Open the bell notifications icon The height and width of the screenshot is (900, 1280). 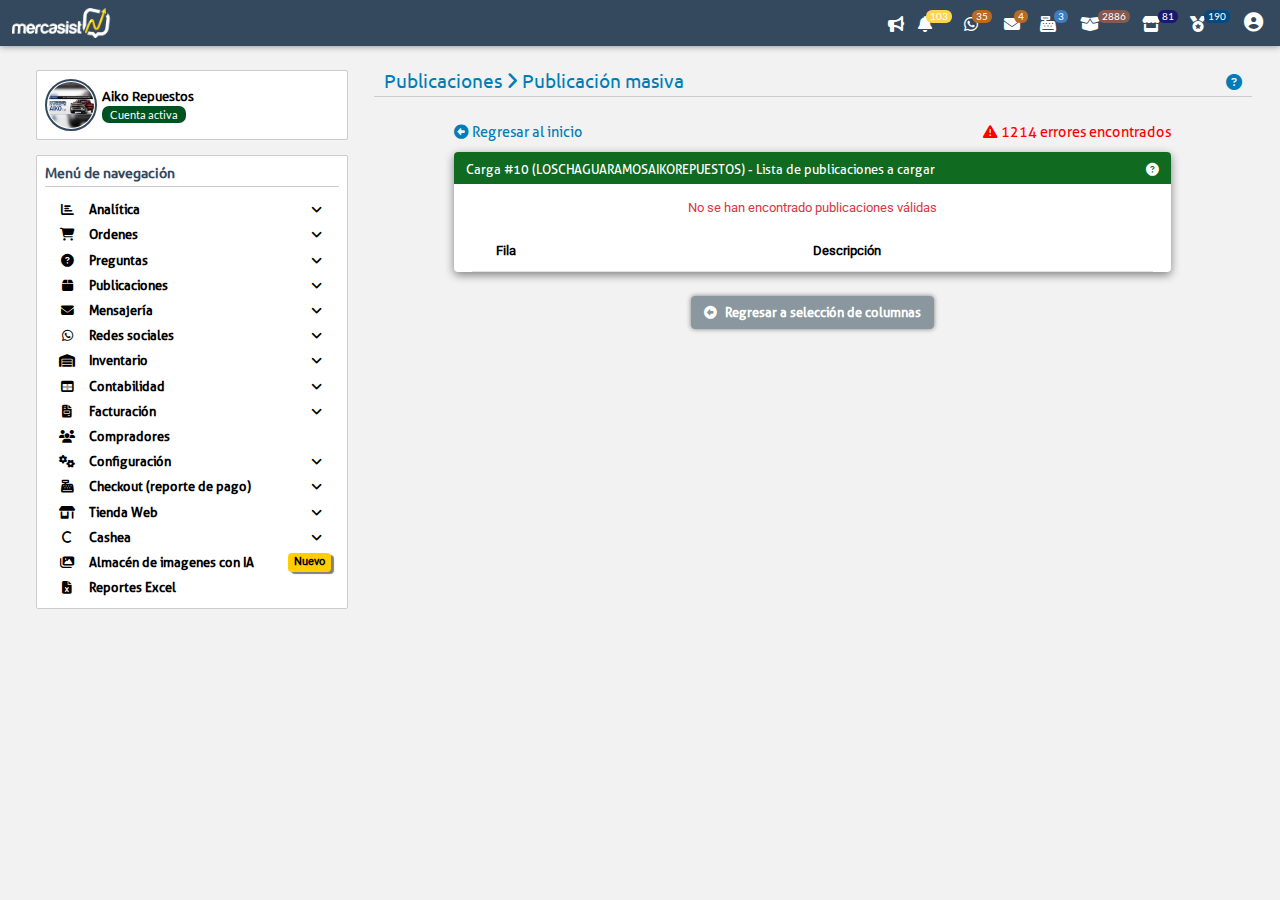925,24
